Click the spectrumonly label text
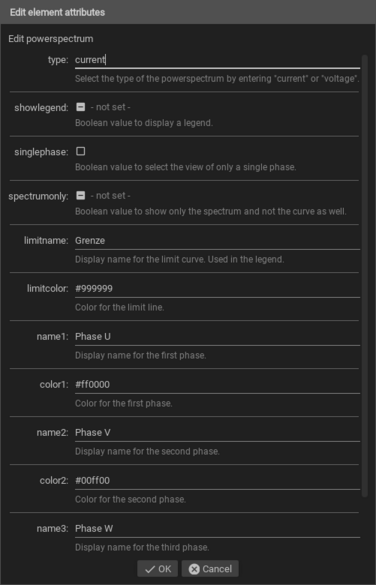The width and height of the screenshot is (376, 585). (x=38, y=196)
